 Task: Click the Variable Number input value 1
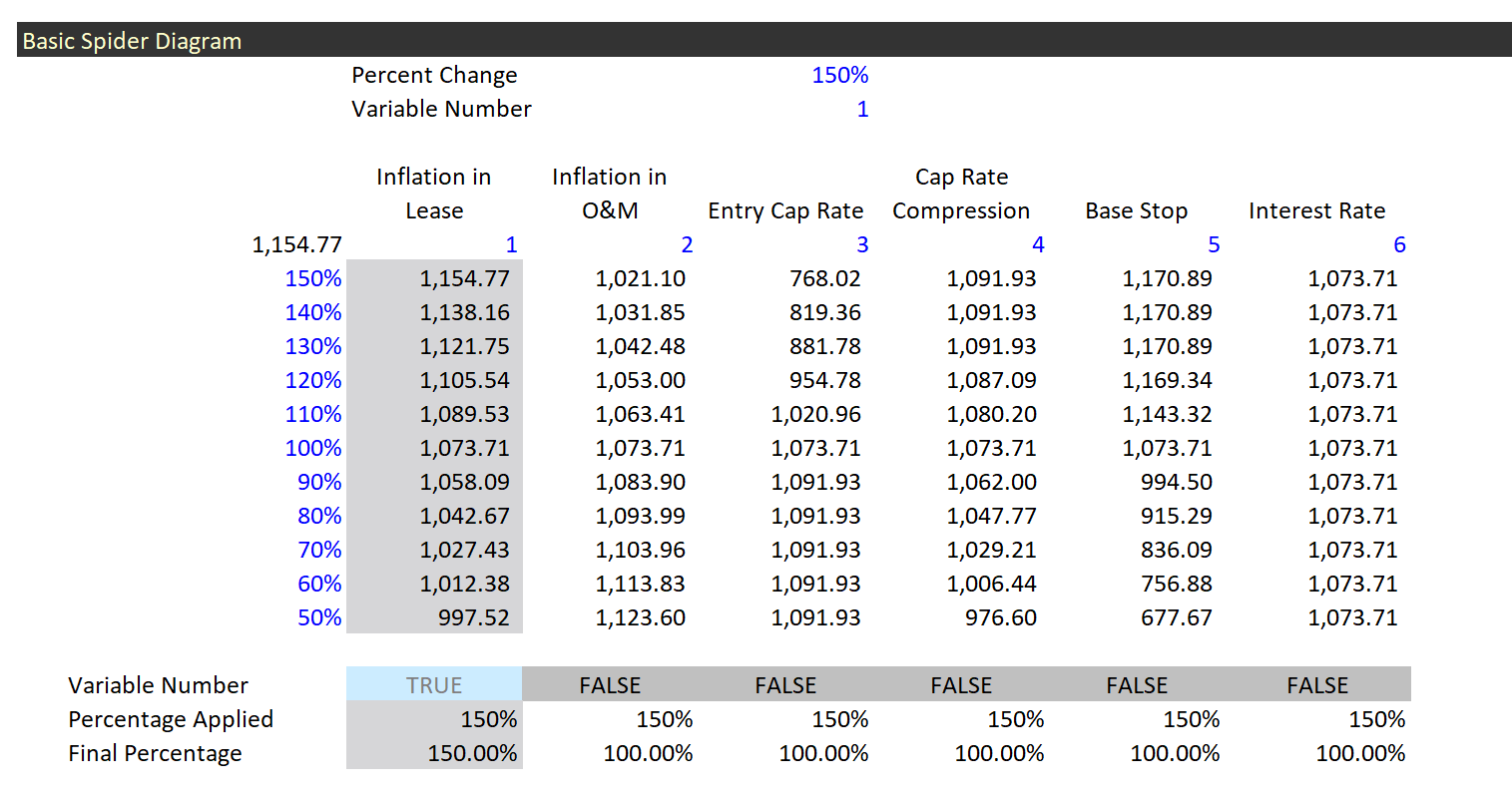click(x=861, y=109)
